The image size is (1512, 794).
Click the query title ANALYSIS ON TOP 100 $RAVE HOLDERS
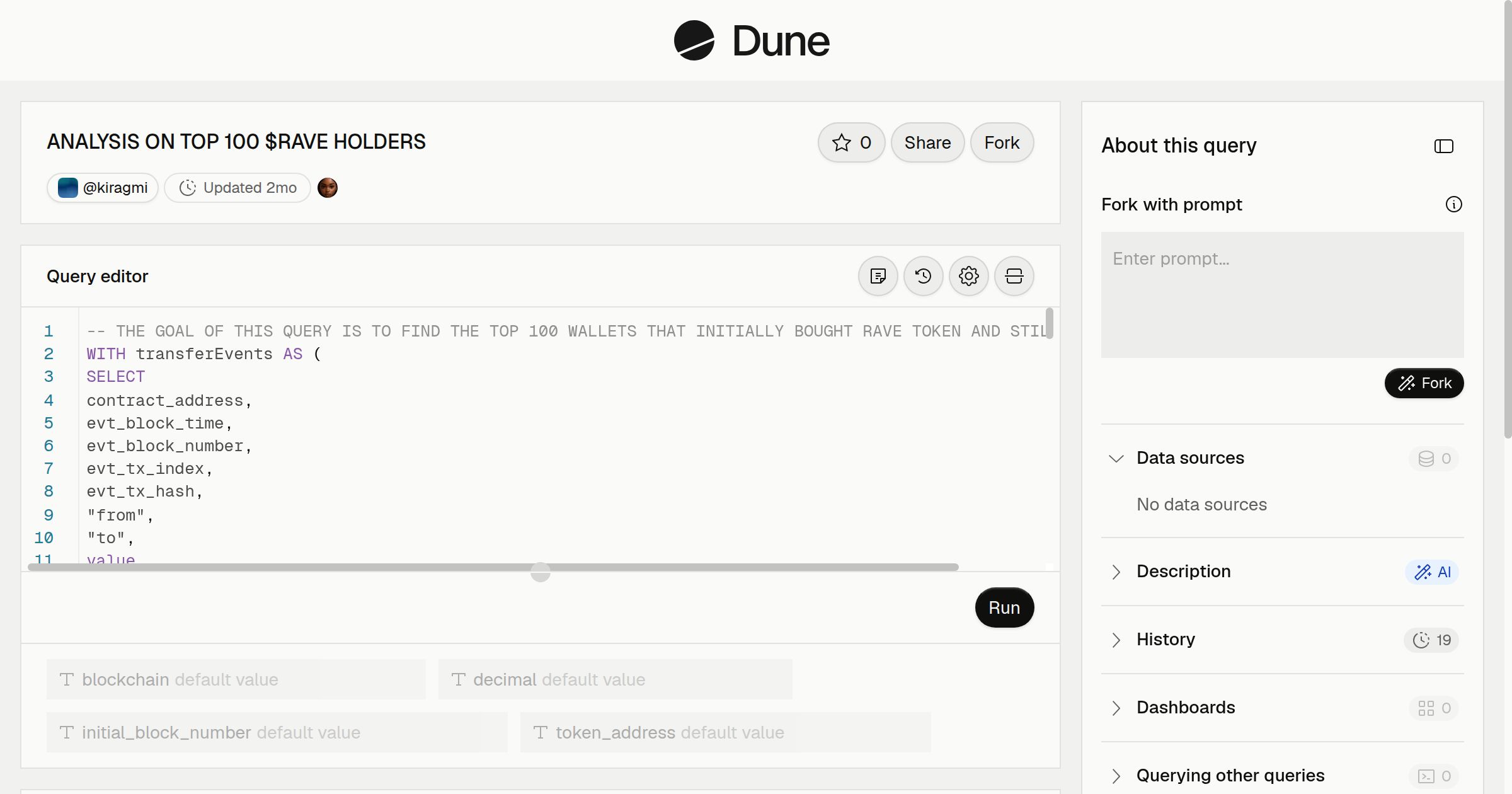[236, 142]
